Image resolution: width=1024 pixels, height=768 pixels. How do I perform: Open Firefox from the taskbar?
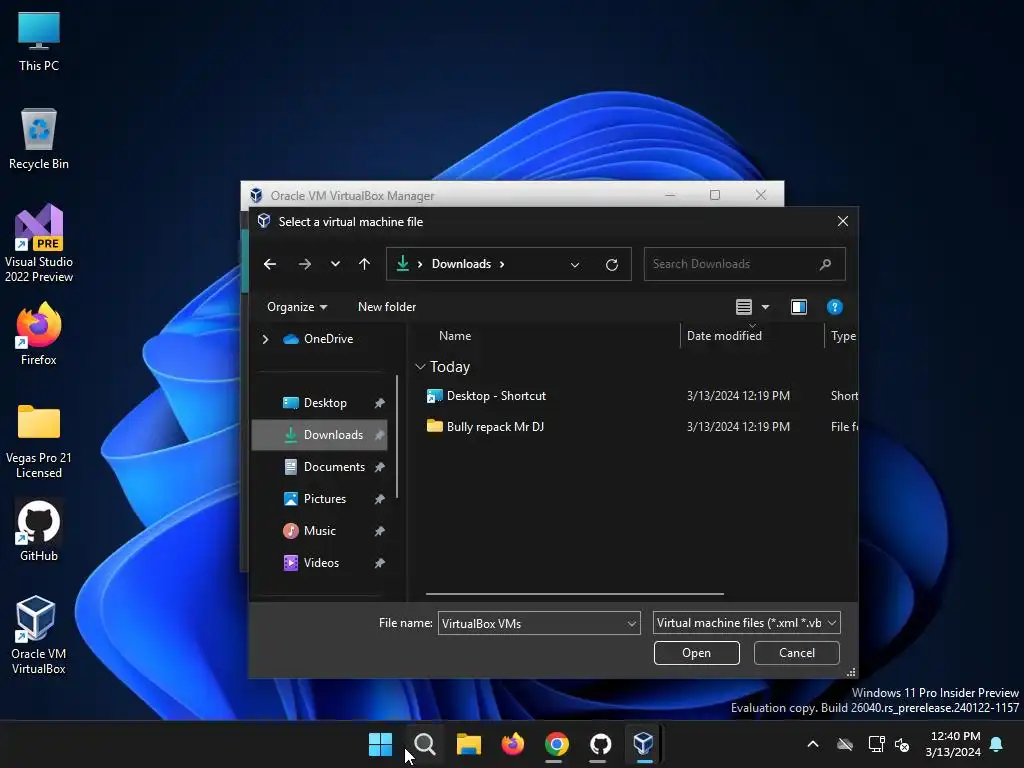click(x=513, y=744)
